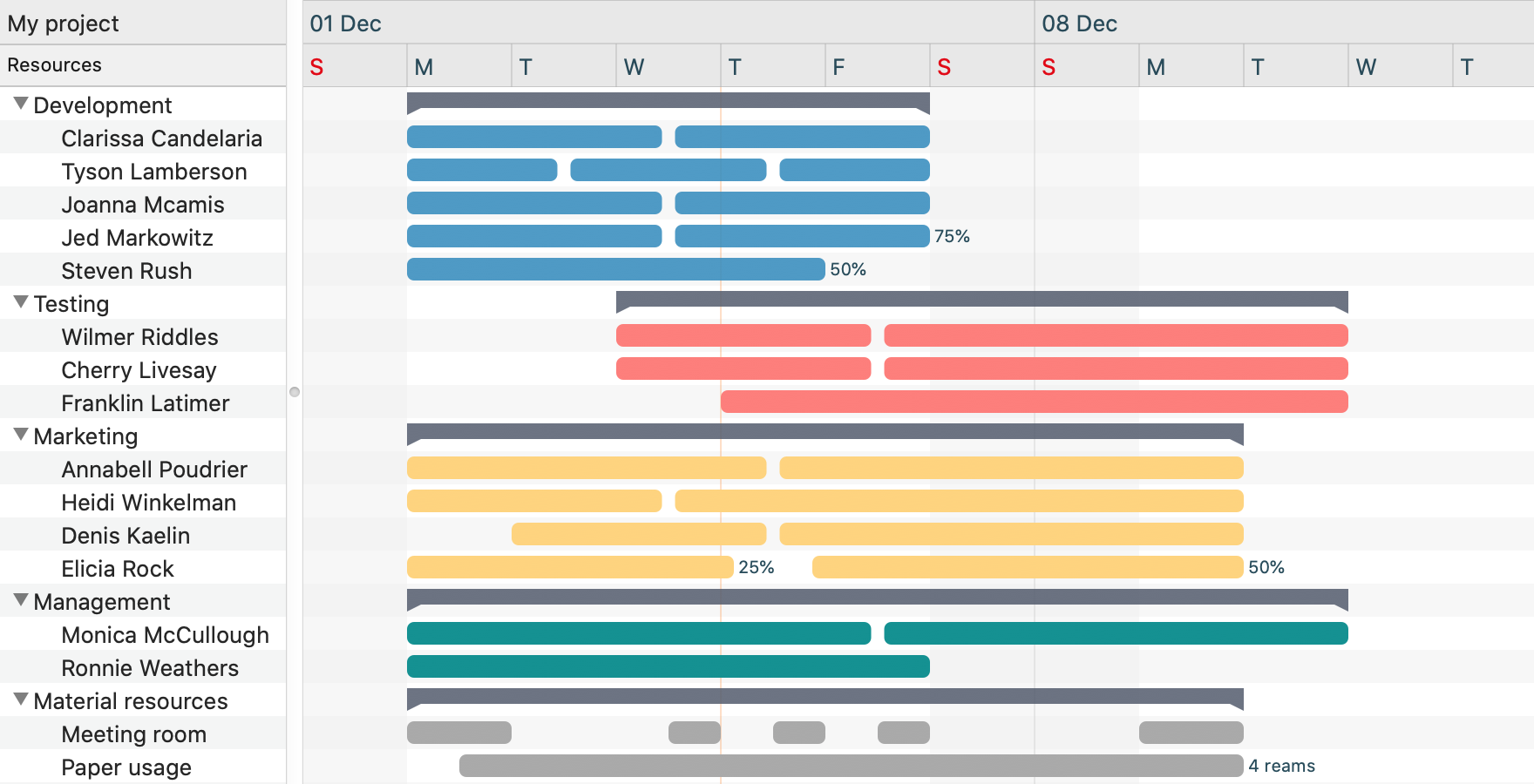The height and width of the screenshot is (784, 1534).
Task: Click Franklin Latimer's red task bar
Action: point(1034,402)
